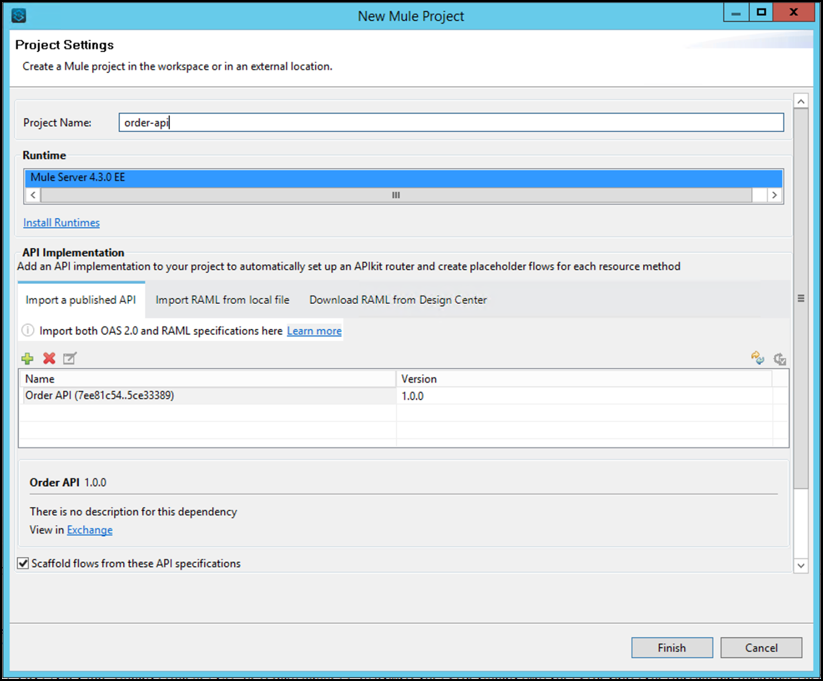Click the Anypoint Studio logo in title bar
Image resolution: width=823 pixels, height=681 pixels.
[19, 16]
